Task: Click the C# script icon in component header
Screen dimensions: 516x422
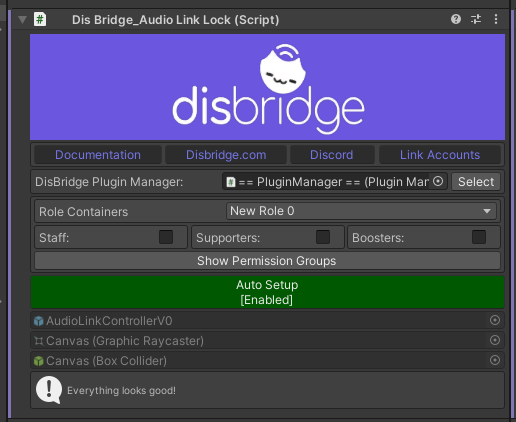Action: [40, 19]
